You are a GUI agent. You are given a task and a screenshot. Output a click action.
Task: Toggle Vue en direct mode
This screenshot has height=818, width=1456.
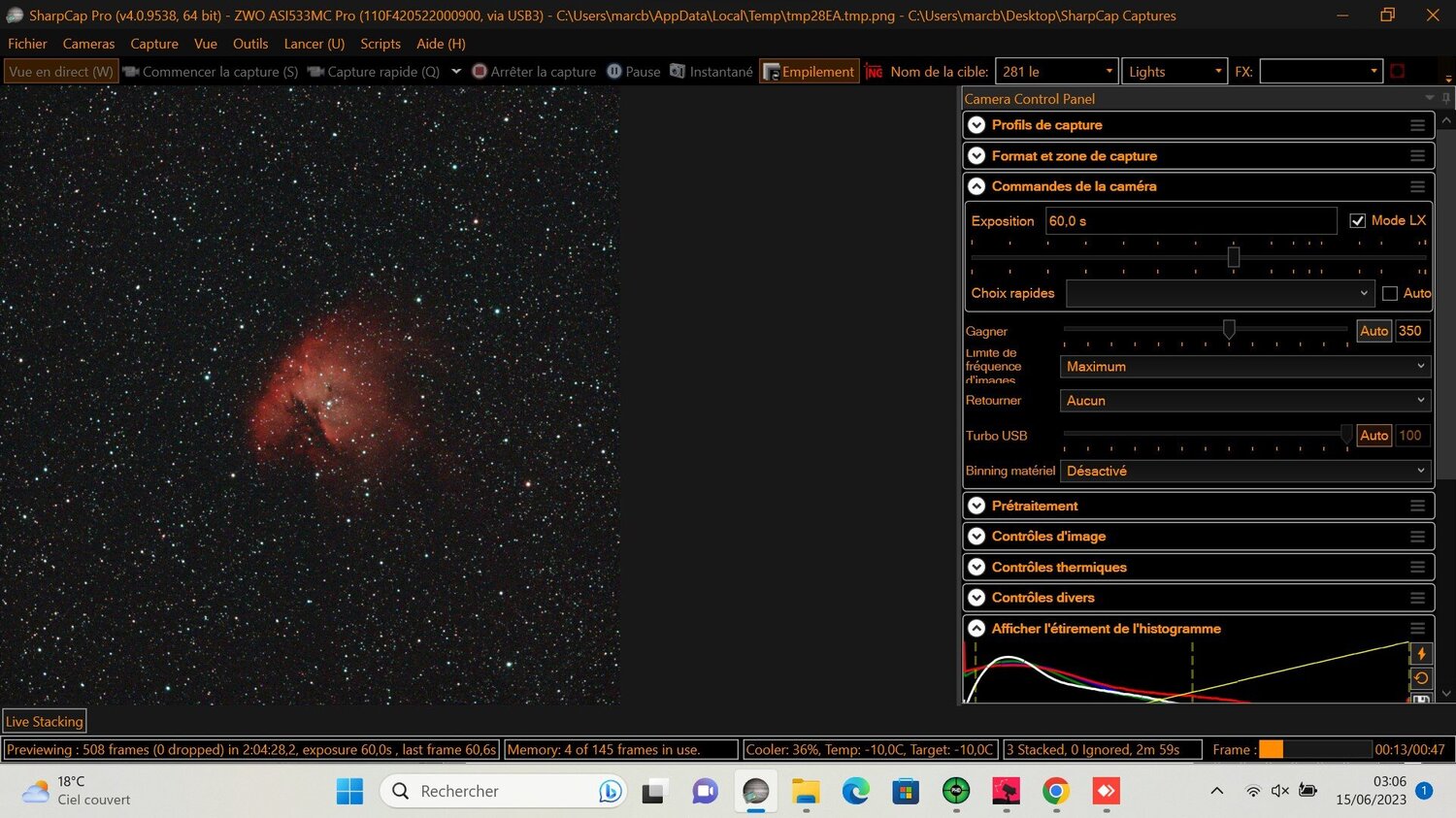pos(61,72)
